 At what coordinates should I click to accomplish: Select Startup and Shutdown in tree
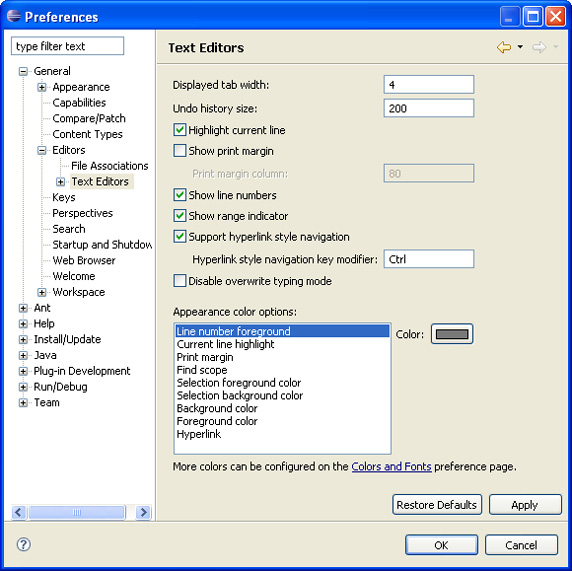[x=102, y=244]
